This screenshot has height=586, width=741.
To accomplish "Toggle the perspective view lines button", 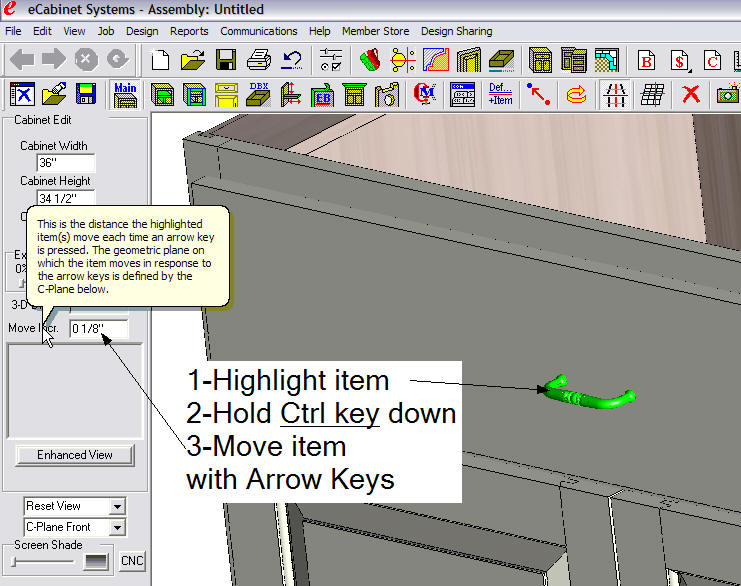I will coord(615,95).
